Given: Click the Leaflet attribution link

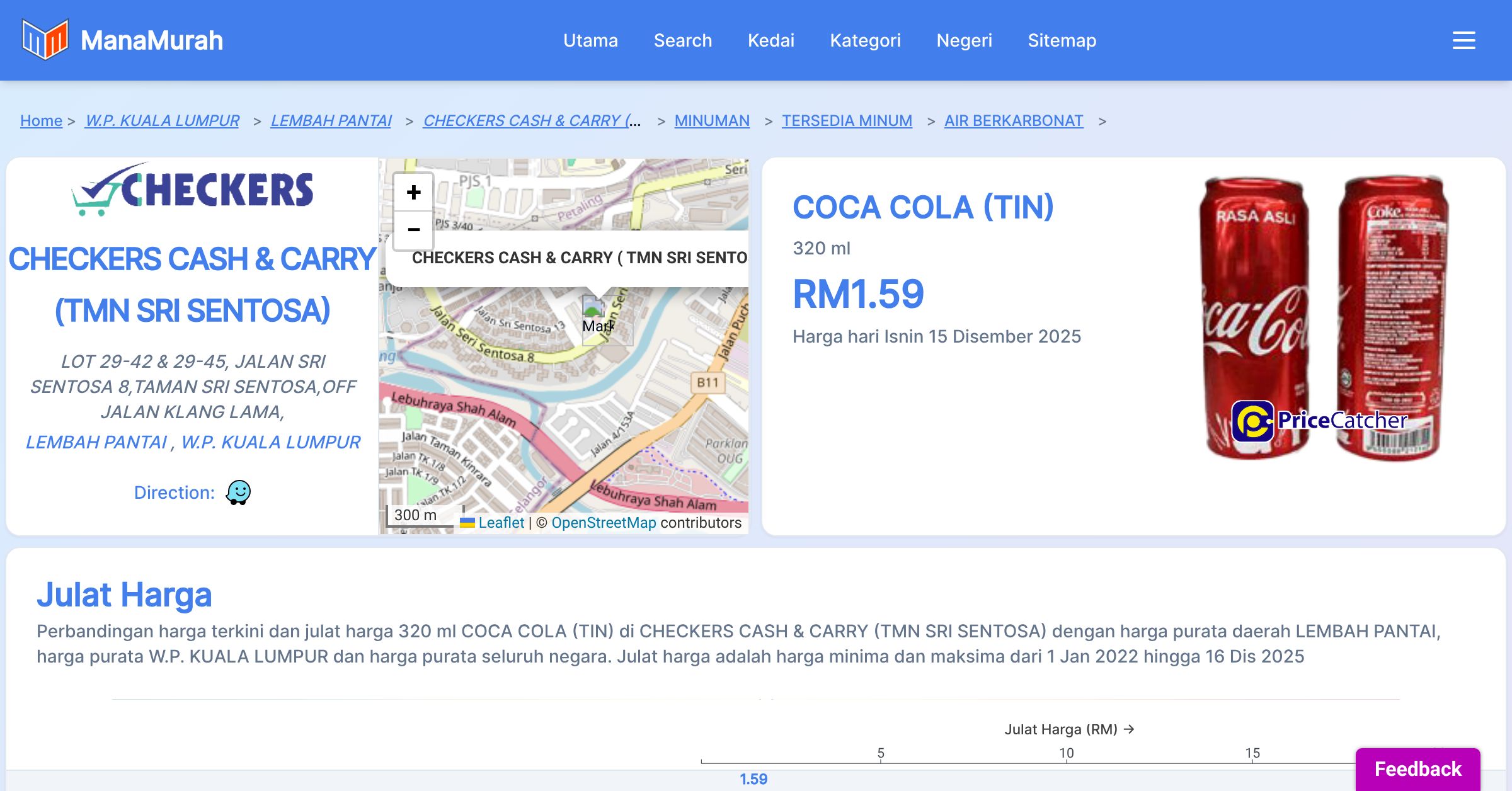Looking at the screenshot, I should (500, 523).
